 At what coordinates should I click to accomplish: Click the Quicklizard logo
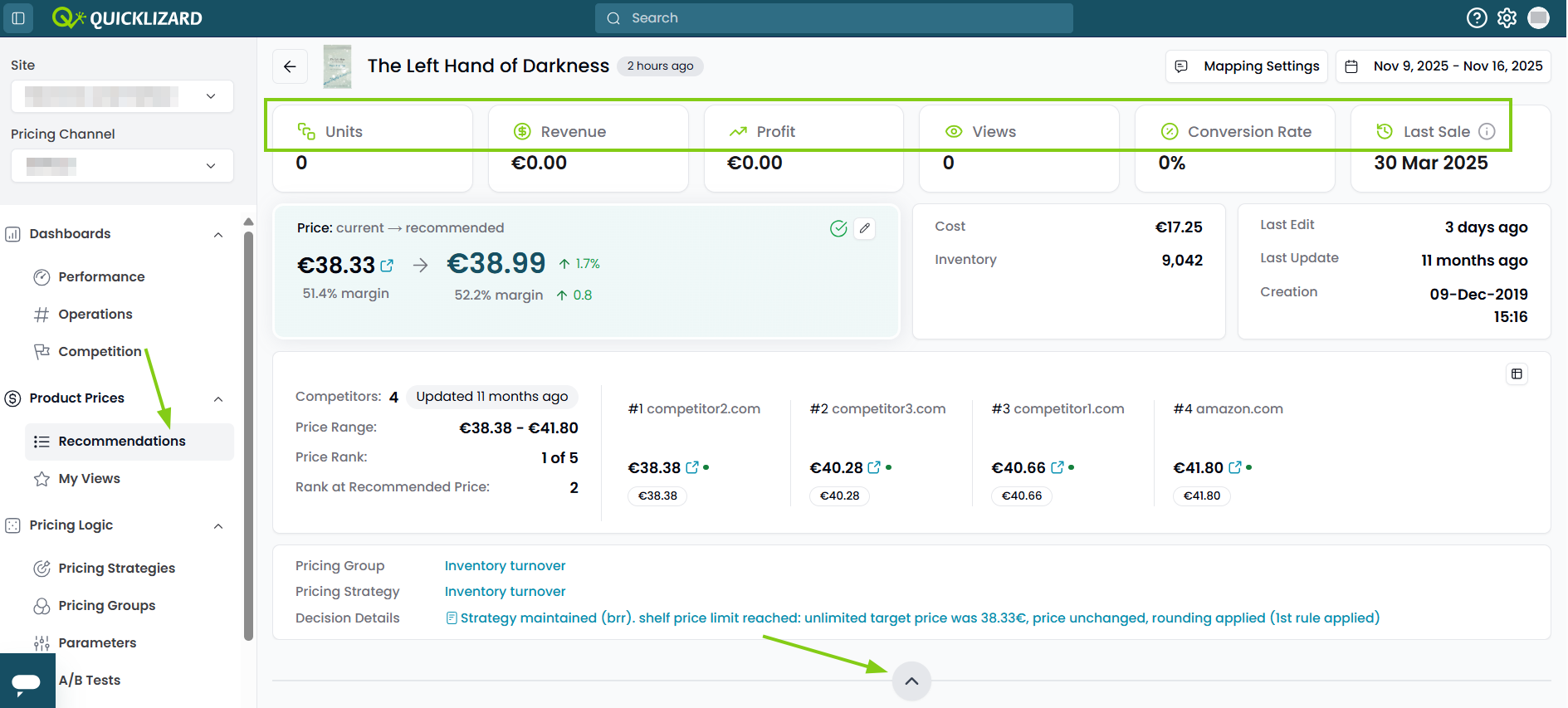pos(127,18)
